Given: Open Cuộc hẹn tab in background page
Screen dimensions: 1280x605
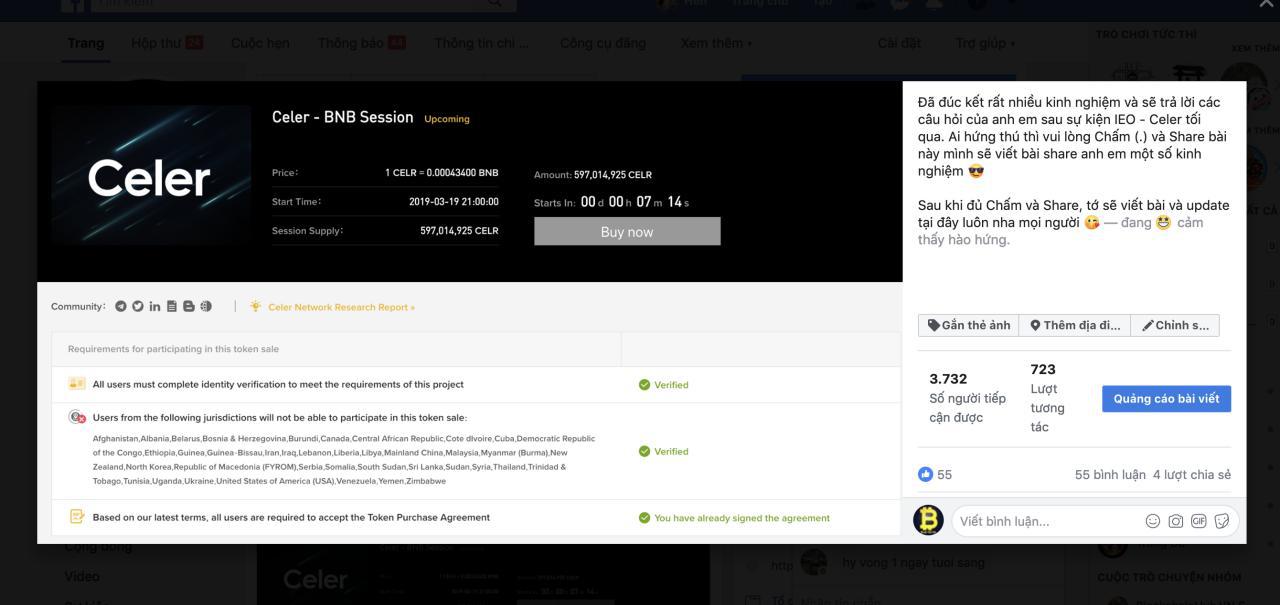Looking at the screenshot, I should 260,43.
